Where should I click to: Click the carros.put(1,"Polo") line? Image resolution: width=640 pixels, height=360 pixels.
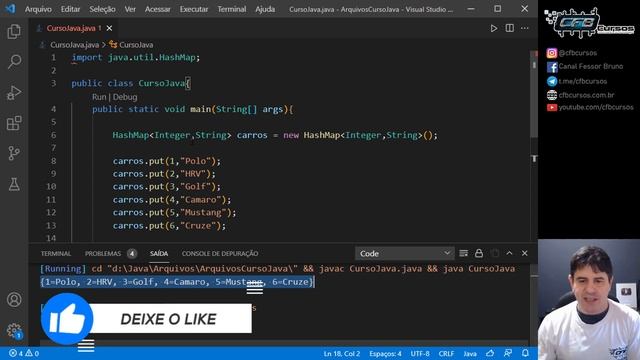pyautogui.click(x=167, y=161)
